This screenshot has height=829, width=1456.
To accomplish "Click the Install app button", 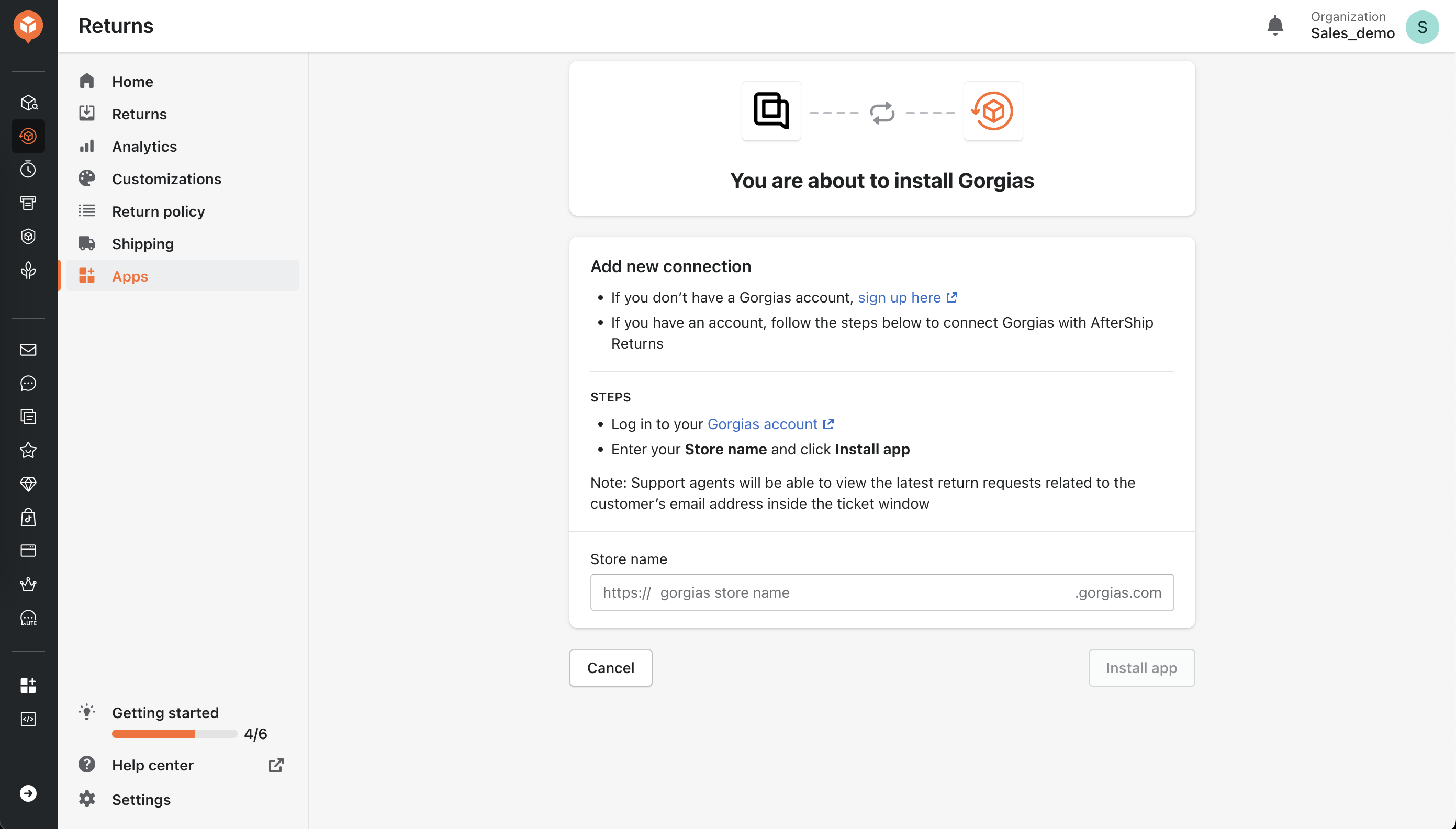I will click(x=1141, y=668).
